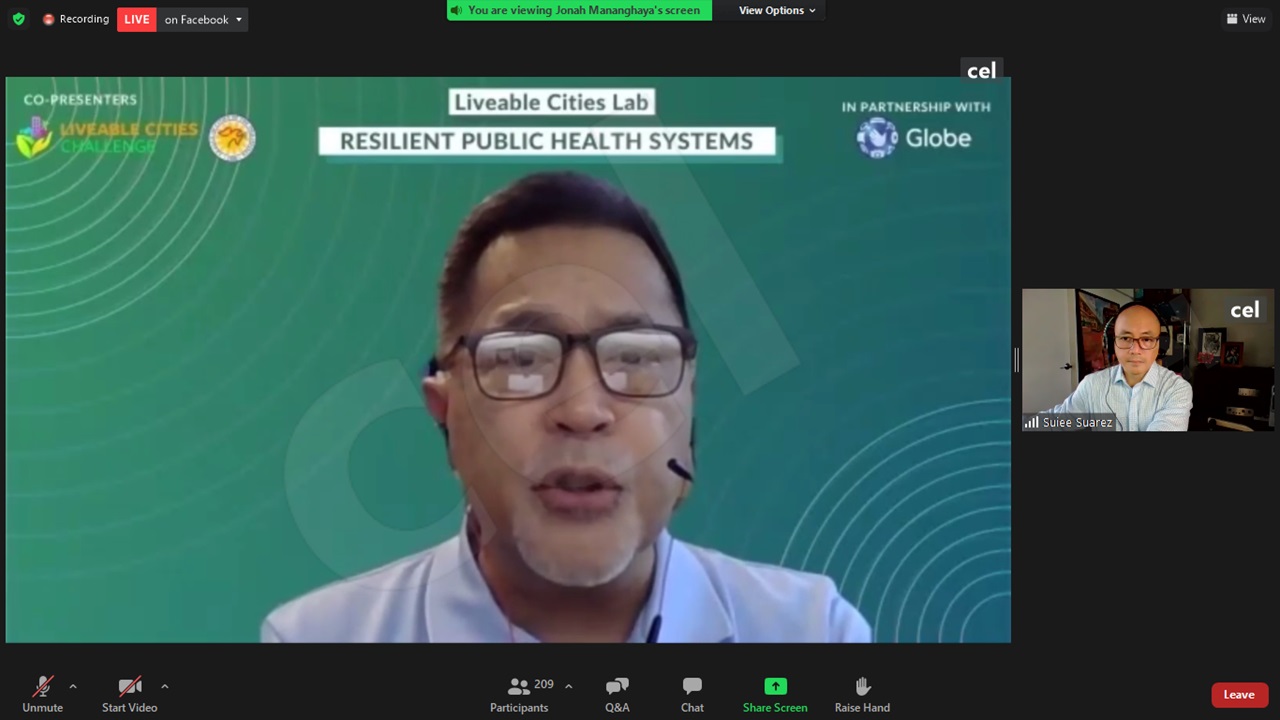Click the shared screen Globe logo
Image resolution: width=1280 pixels, height=720 pixels.
(x=914, y=138)
